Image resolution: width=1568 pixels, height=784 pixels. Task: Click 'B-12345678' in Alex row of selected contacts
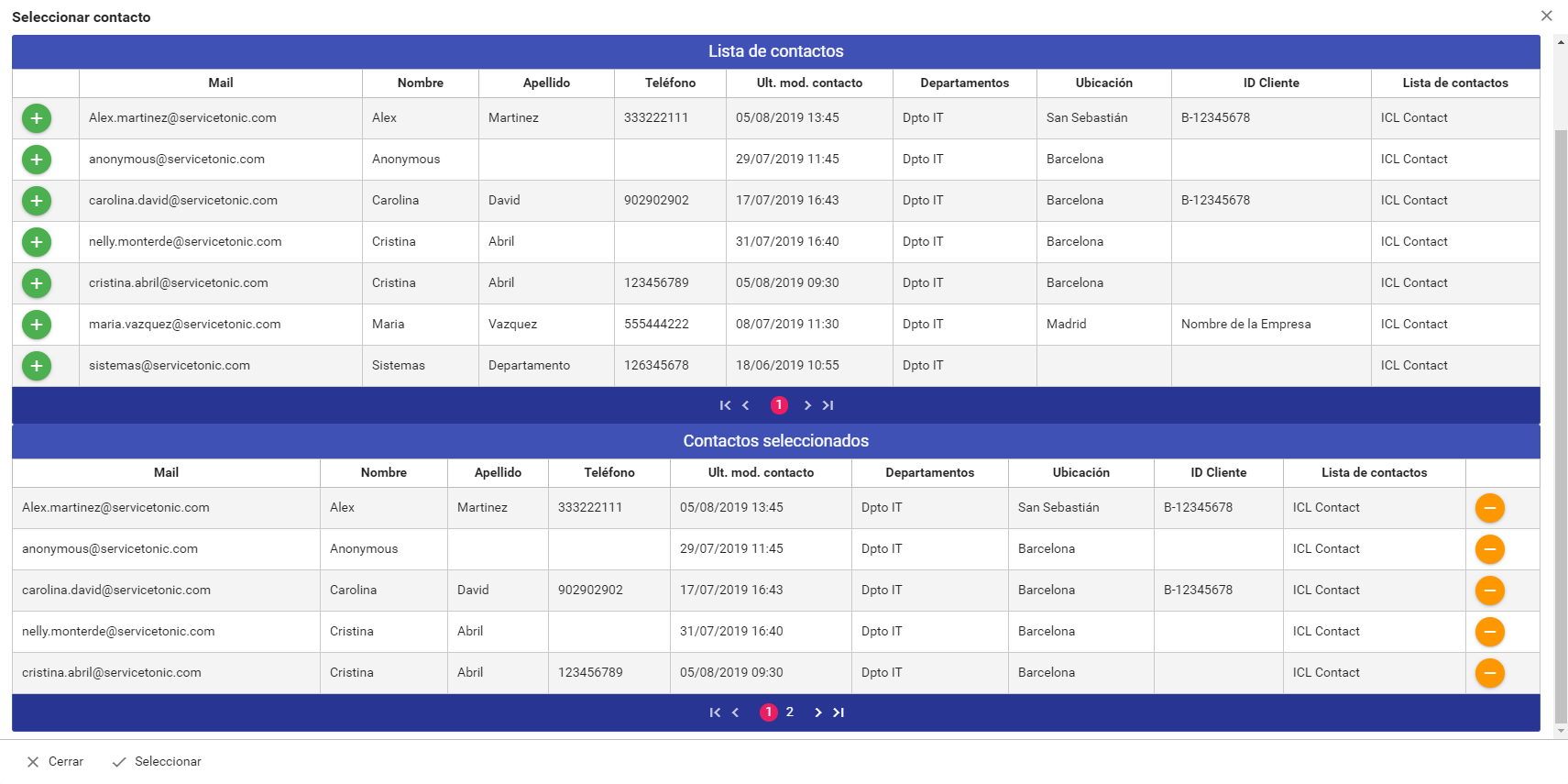coord(1219,508)
